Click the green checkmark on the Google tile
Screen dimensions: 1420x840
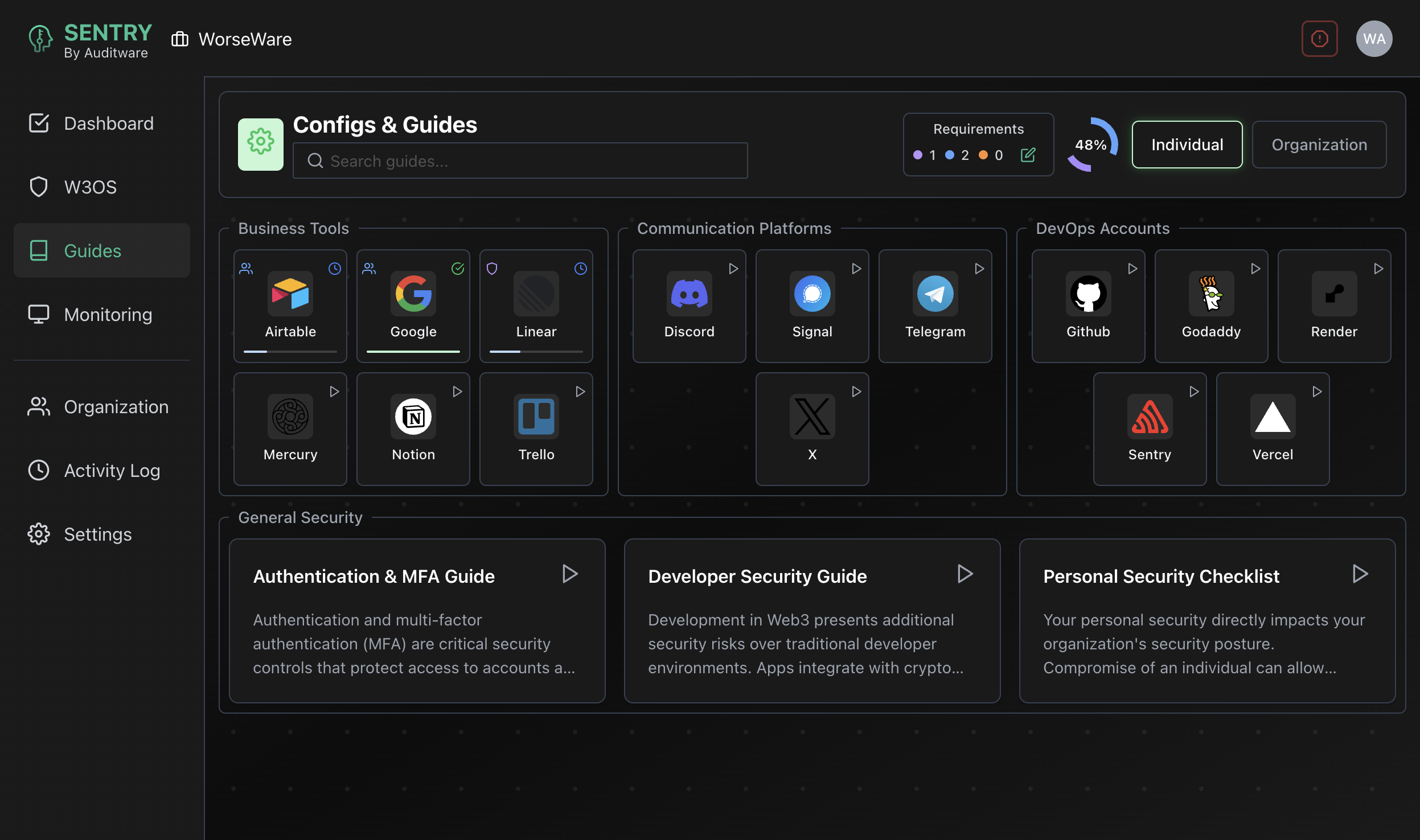[x=458, y=268]
